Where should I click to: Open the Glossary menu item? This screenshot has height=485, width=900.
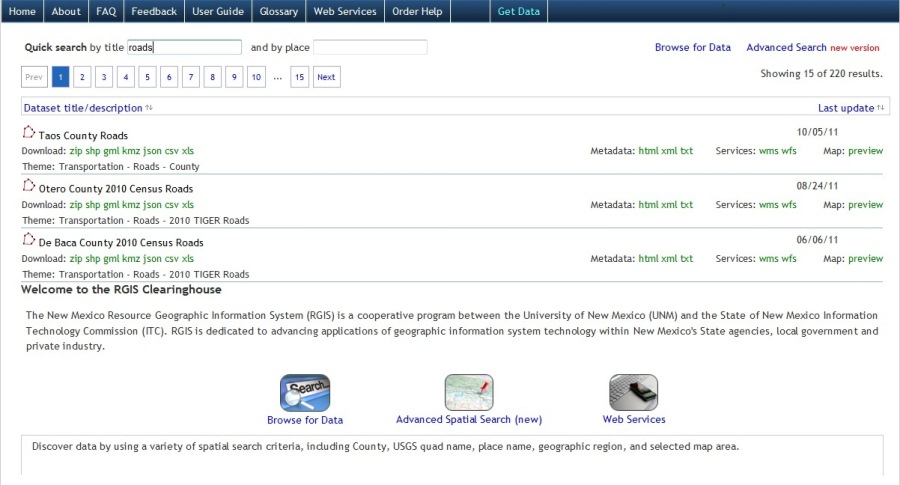click(278, 11)
